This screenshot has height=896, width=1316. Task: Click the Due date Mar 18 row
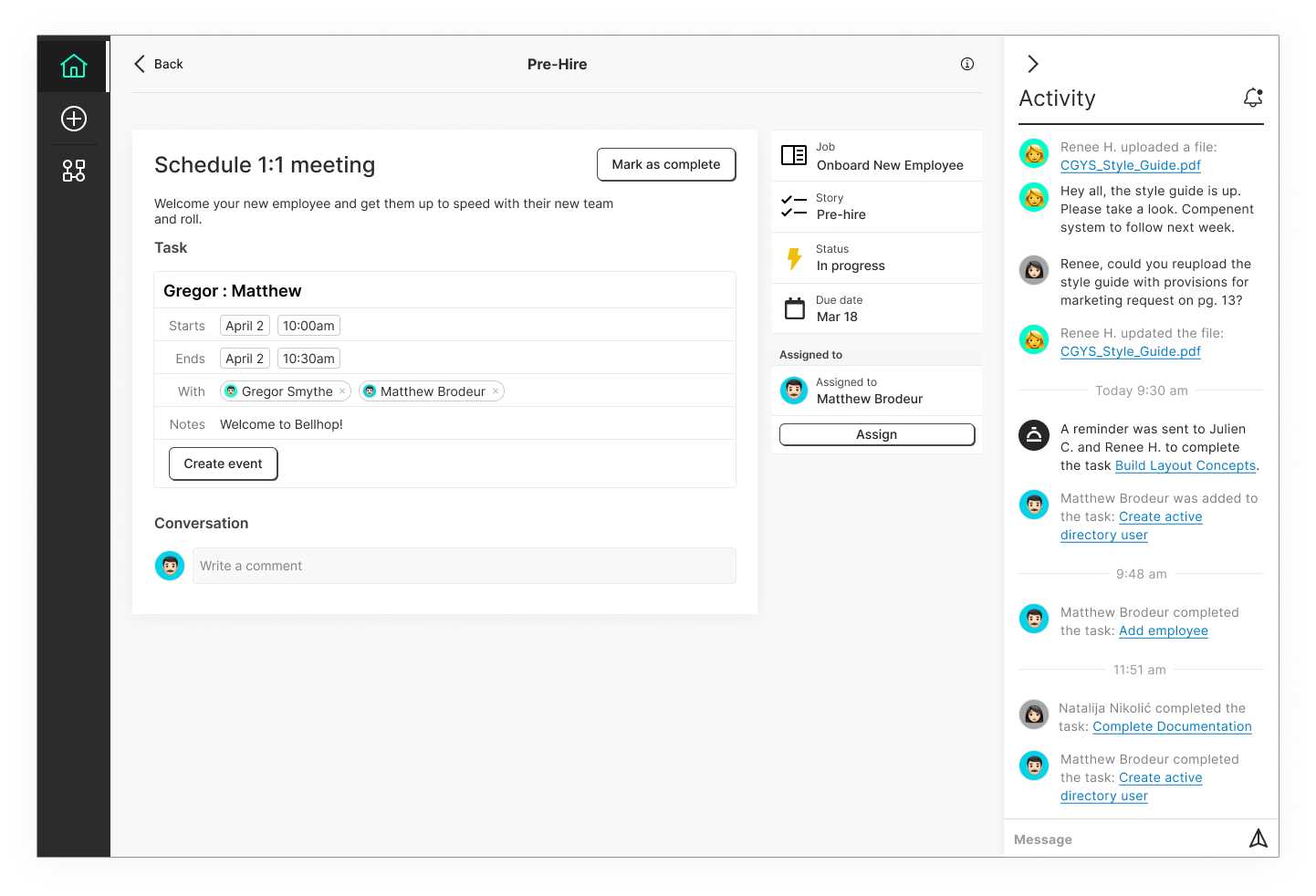click(x=877, y=308)
